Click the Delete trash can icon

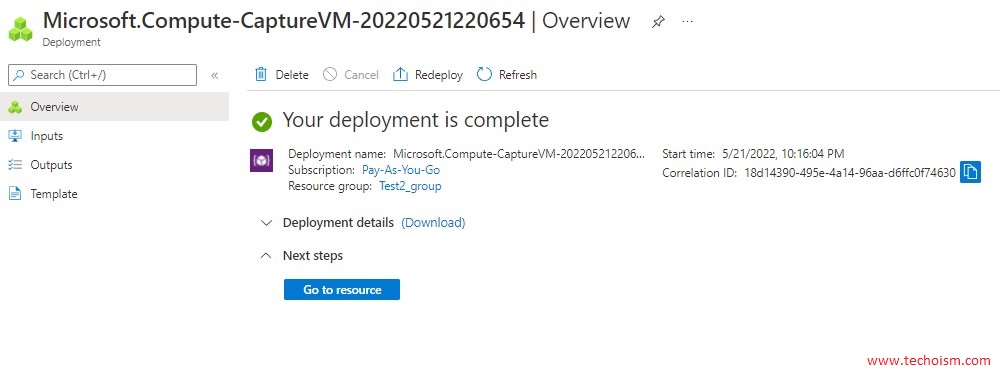coord(261,75)
